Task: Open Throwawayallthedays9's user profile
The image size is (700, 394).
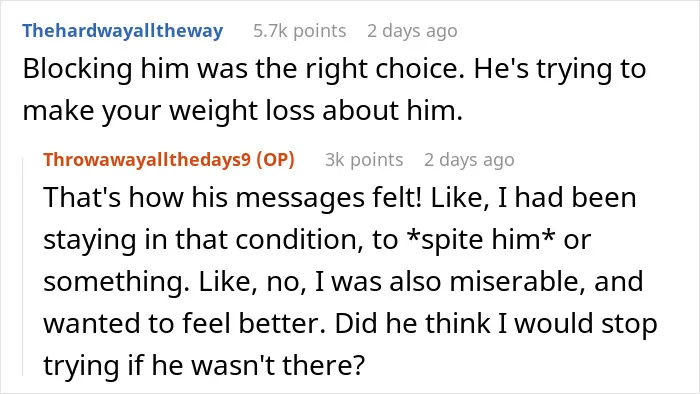Action: tap(147, 160)
